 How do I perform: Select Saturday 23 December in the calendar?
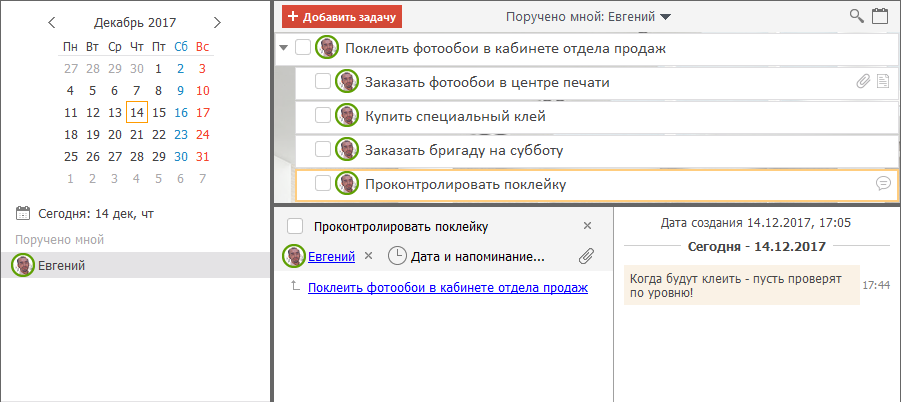(x=180, y=134)
